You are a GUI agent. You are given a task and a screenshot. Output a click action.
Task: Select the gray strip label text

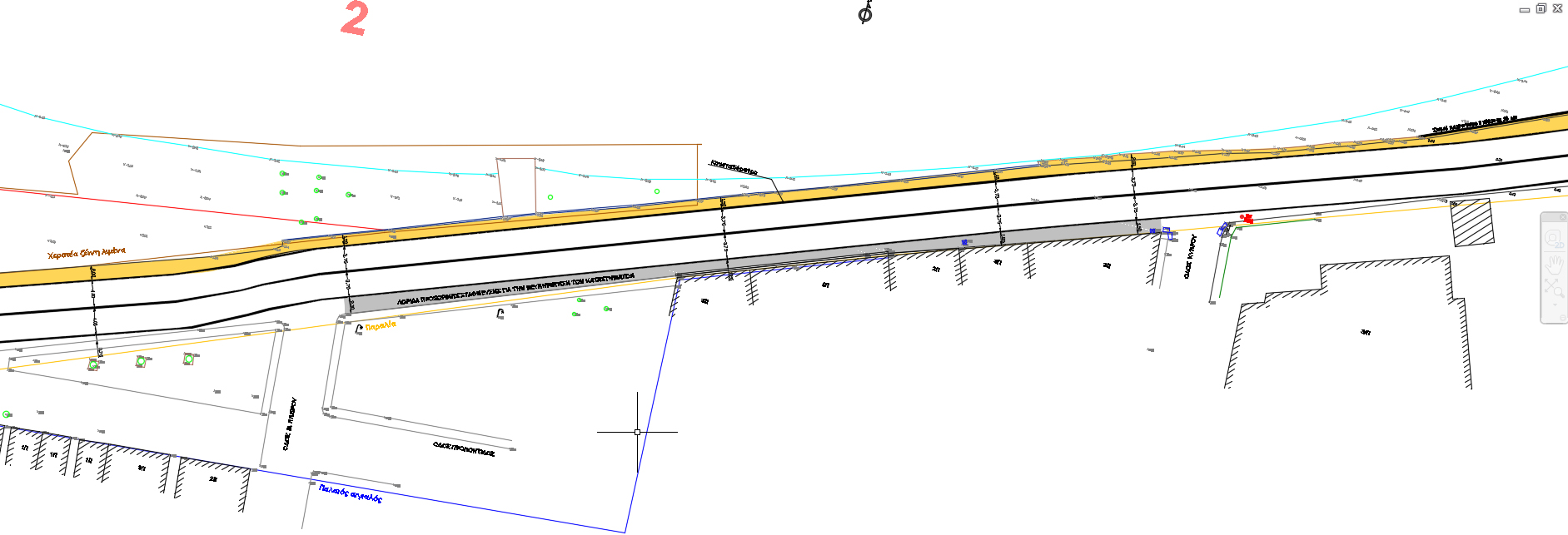[x=515, y=289]
